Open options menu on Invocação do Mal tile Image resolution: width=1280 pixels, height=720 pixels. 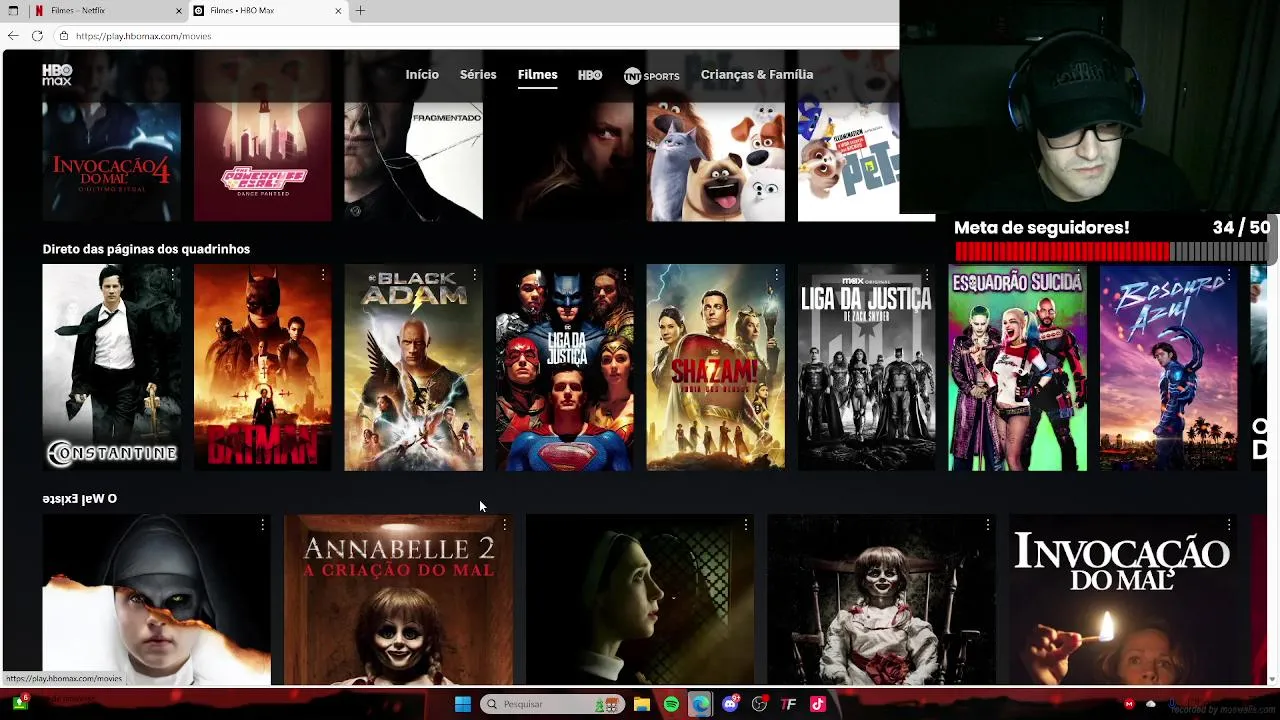click(x=1229, y=525)
